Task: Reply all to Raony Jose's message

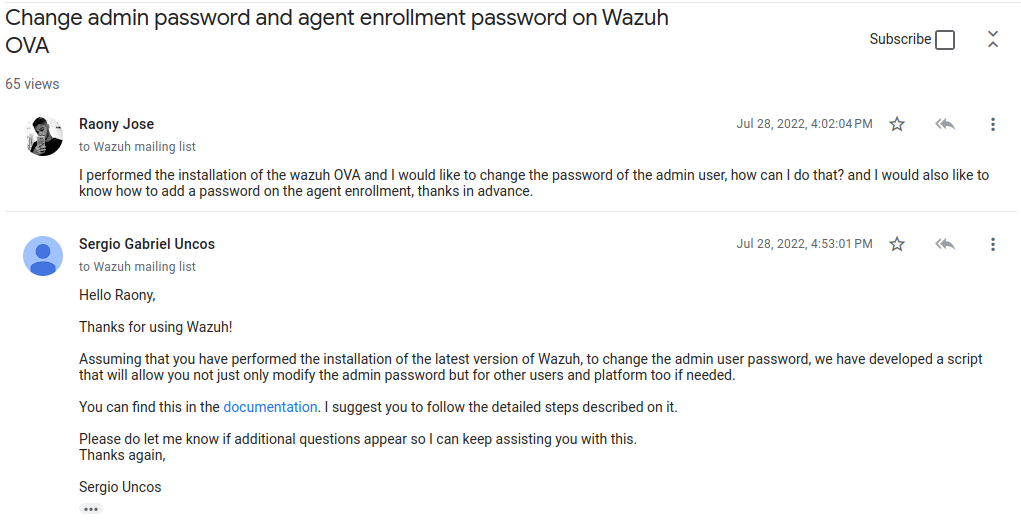Action: [x=945, y=124]
